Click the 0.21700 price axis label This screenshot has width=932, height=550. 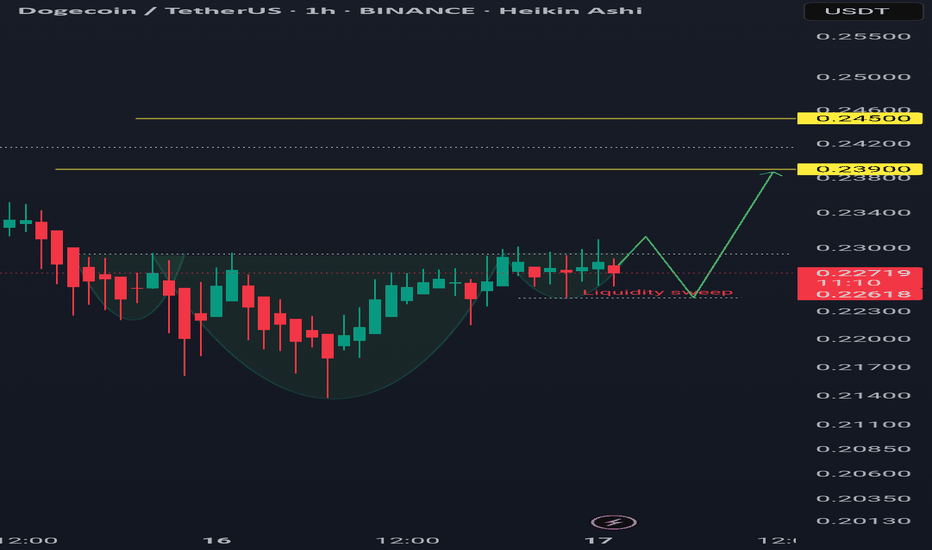(864, 367)
